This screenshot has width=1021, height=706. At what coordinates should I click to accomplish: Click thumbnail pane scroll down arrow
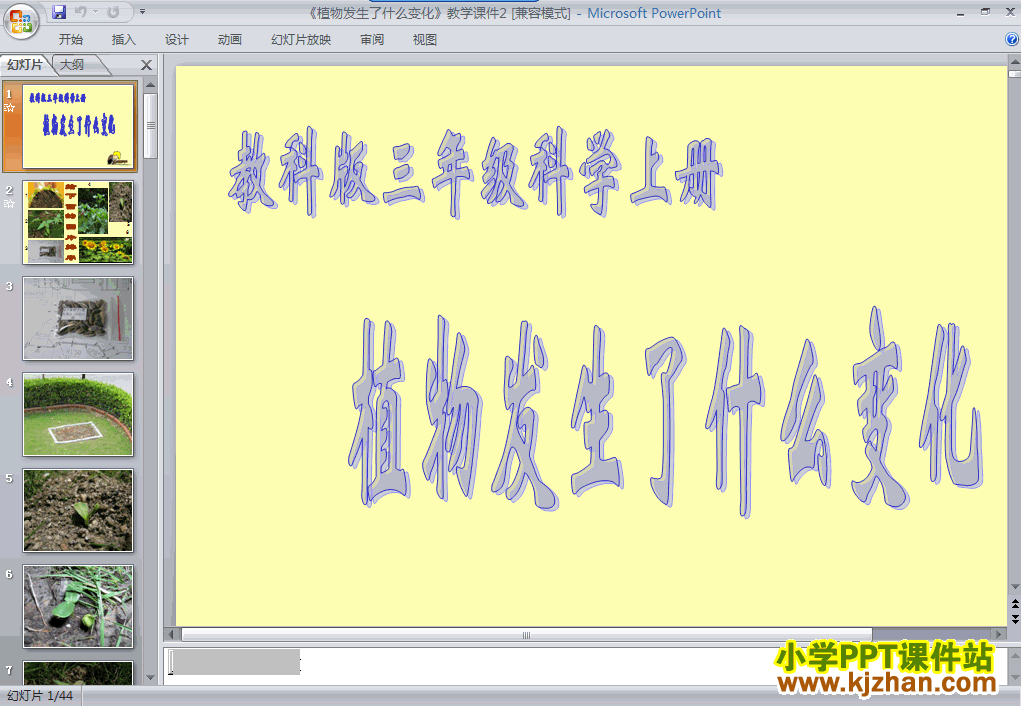pos(150,677)
